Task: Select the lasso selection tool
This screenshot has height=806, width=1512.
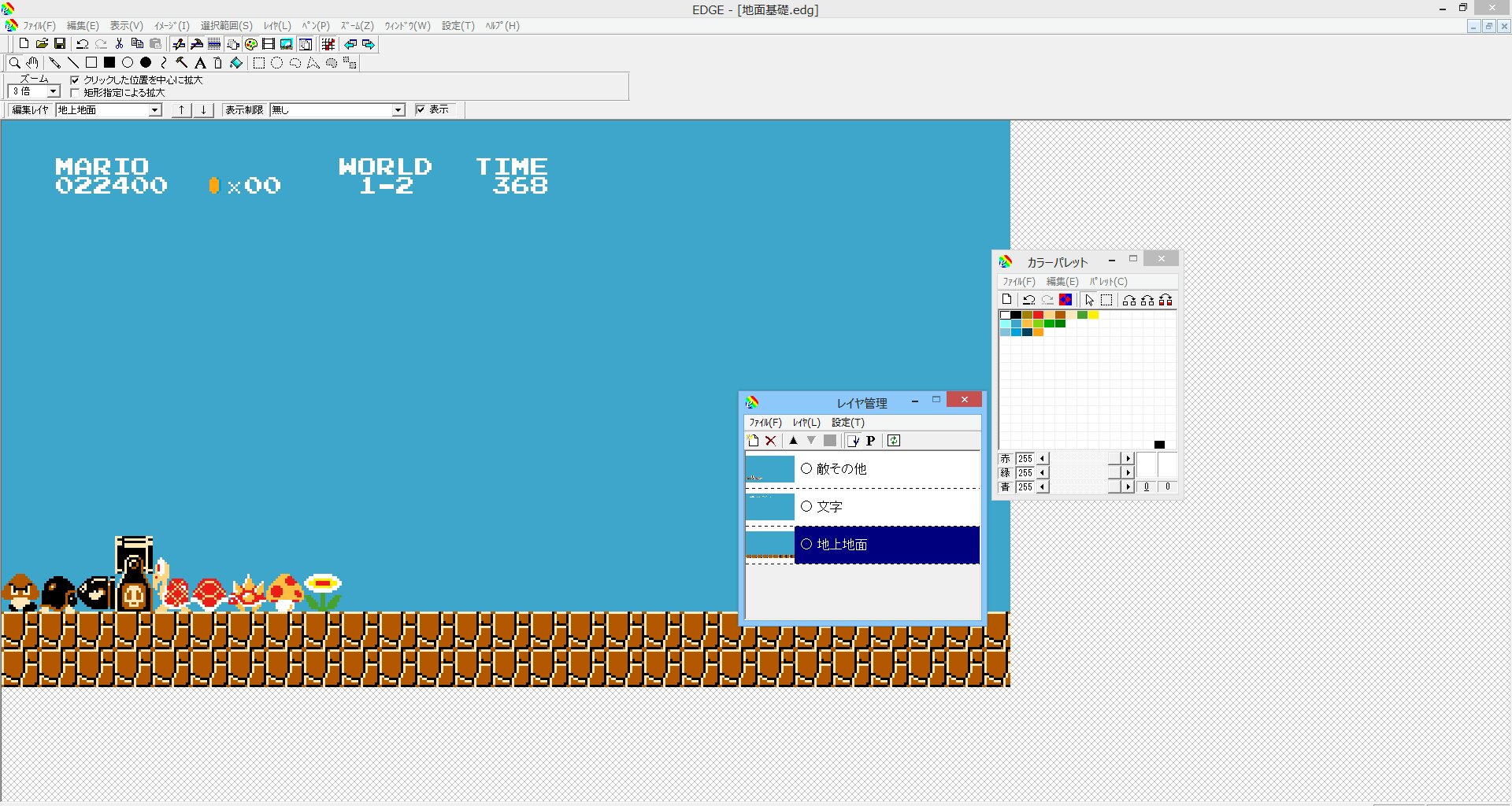Action: (x=295, y=63)
